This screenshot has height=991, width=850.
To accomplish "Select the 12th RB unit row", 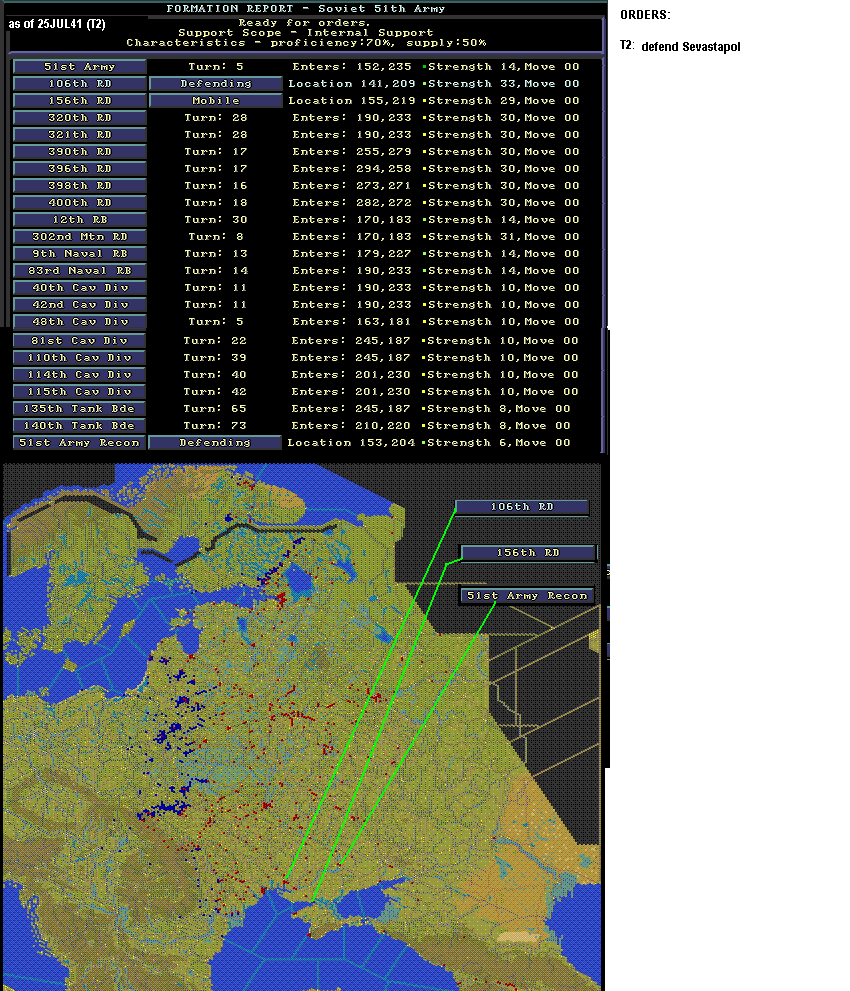I will [80, 219].
